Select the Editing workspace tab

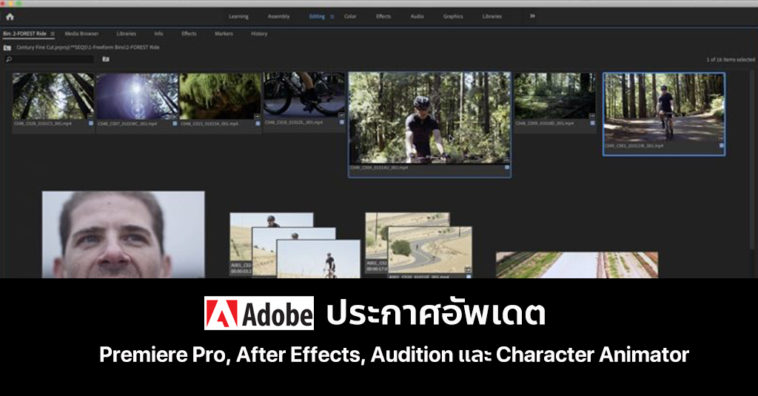[317, 16]
